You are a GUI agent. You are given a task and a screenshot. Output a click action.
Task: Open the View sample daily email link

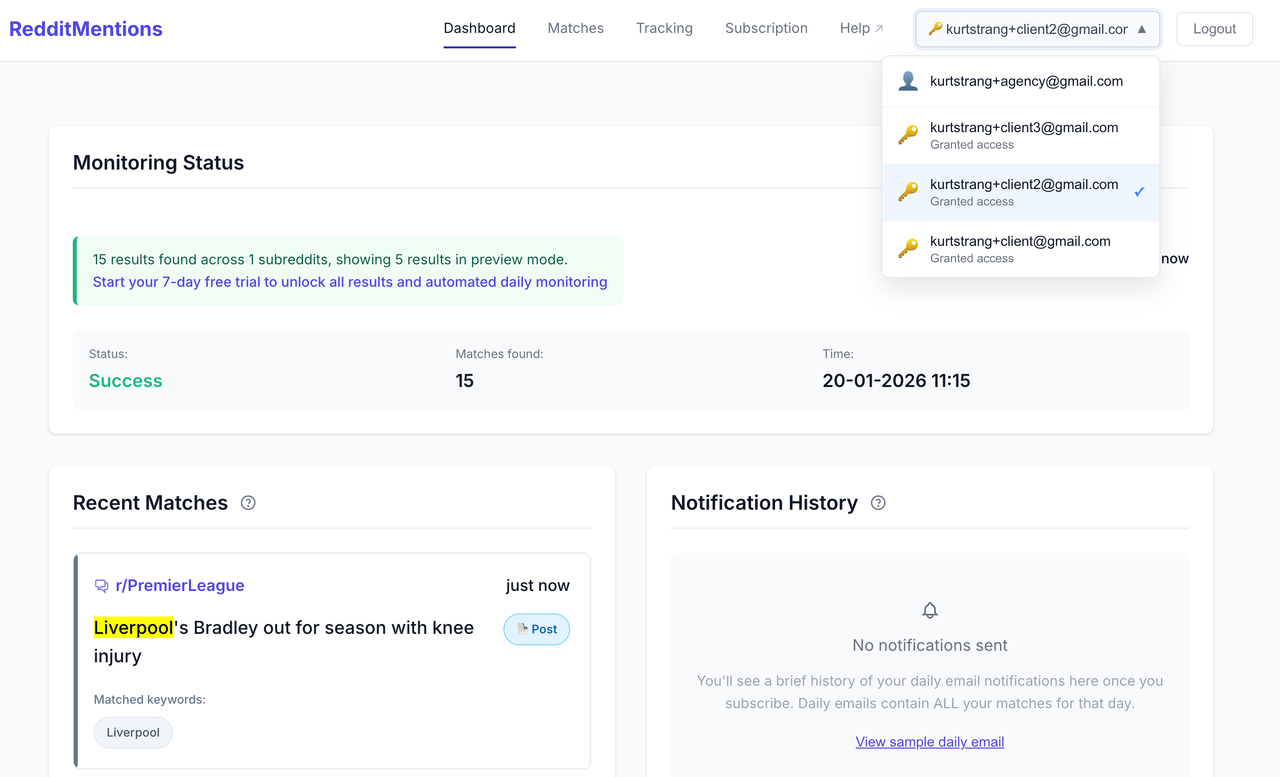[930, 742]
